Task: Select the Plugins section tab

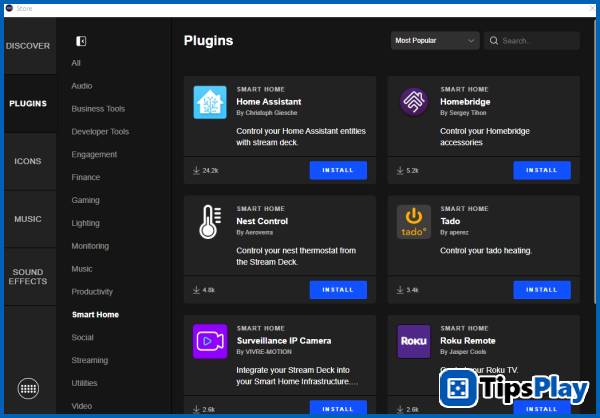Action: click(28, 103)
